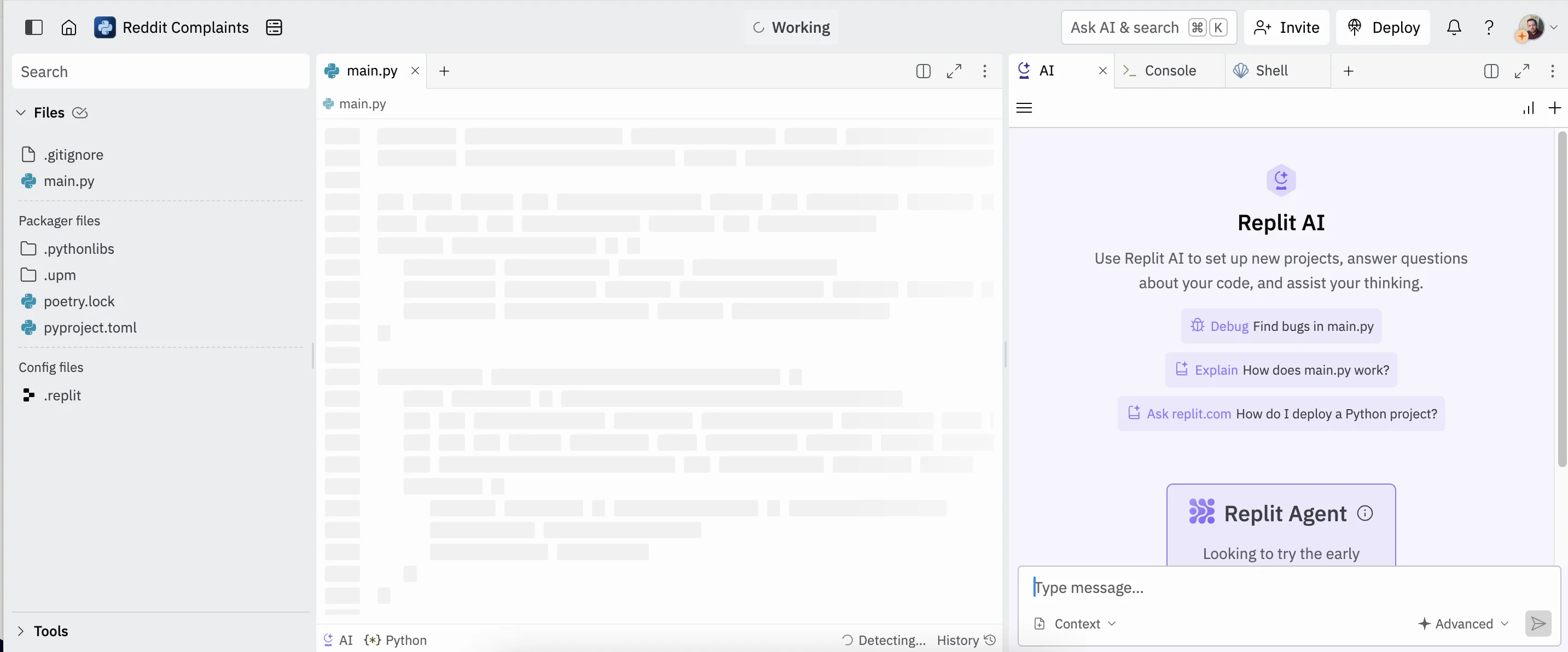Open Replit Agent info icon
The width and height of the screenshot is (1568, 652).
point(1366,513)
